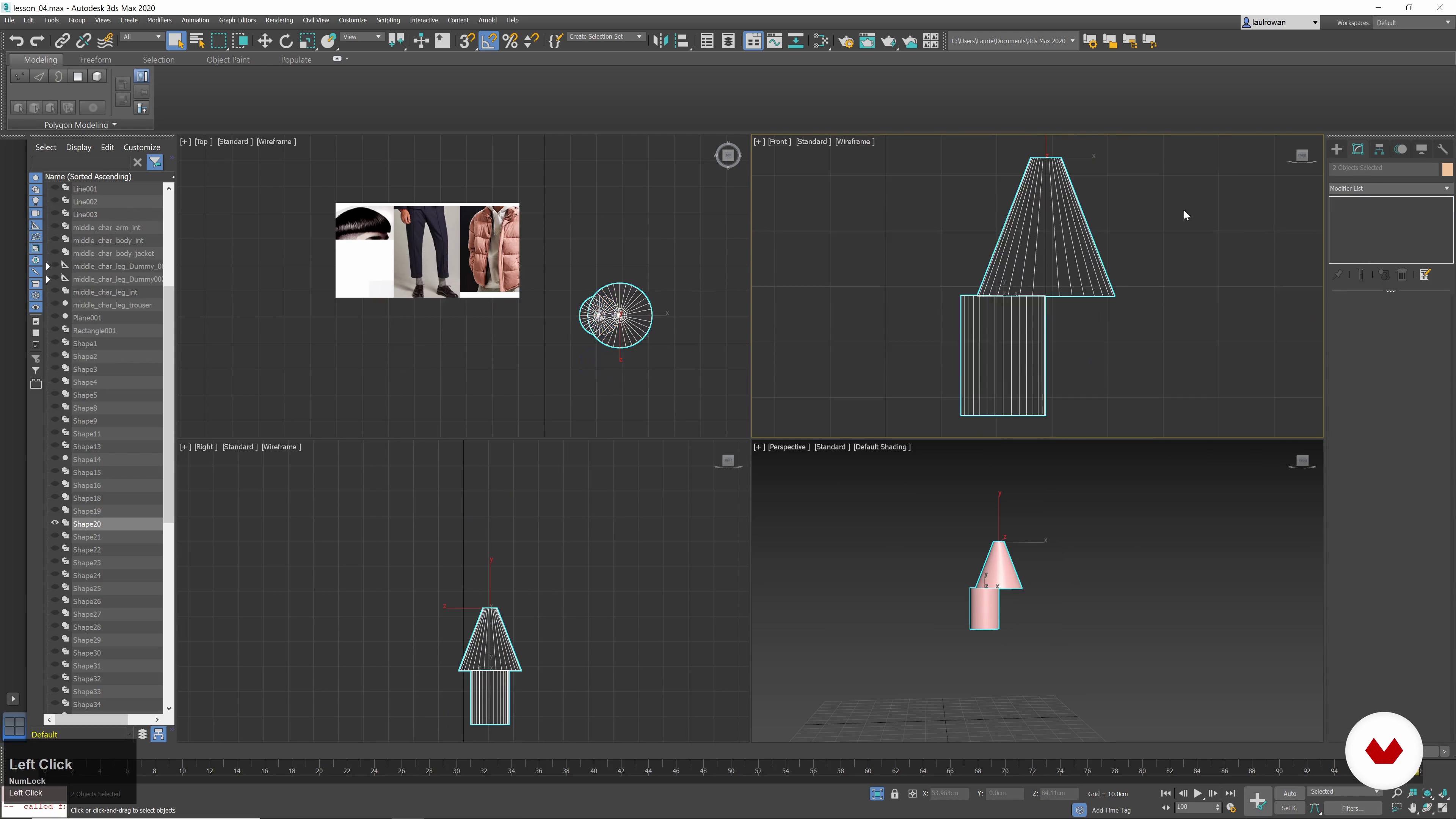Click the Add Time Tag label
Viewport: 1456px width, 819px height.
click(1111, 810)
